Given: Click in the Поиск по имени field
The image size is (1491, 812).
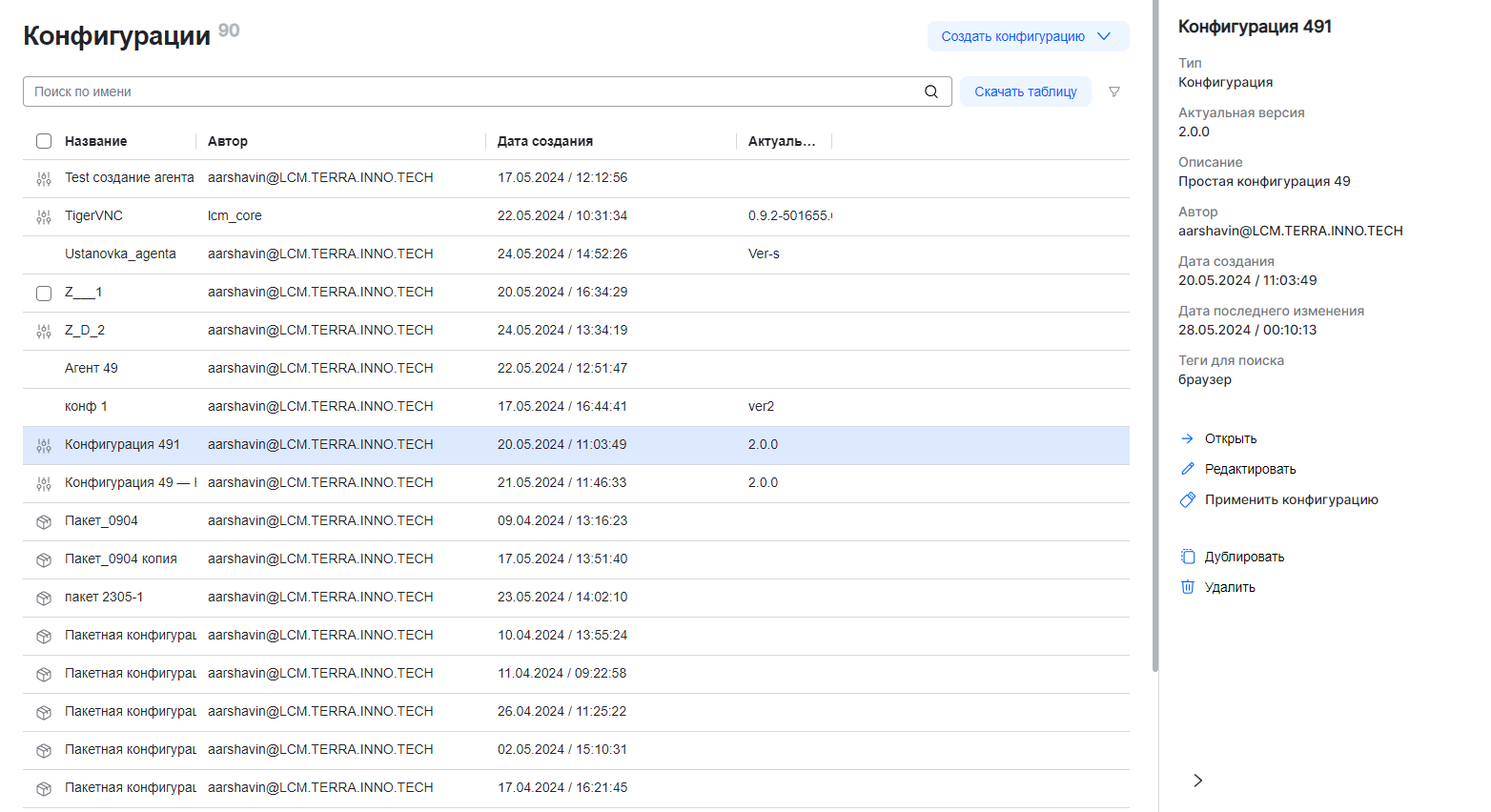Looking at the screenshot, I should 472,91.
